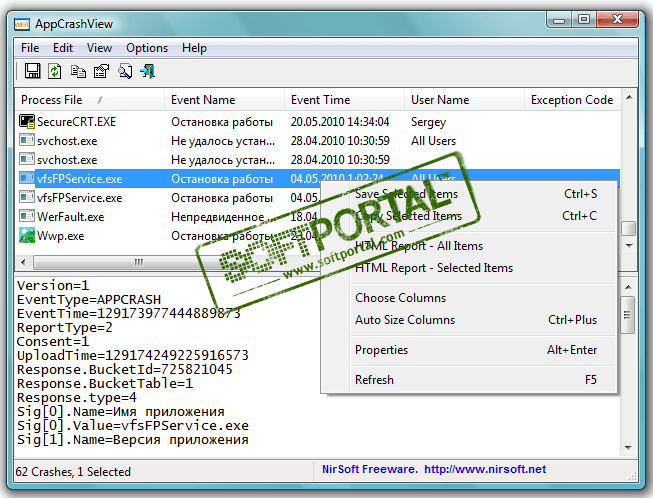Click Refresh in the context menu

pos(470,380)
